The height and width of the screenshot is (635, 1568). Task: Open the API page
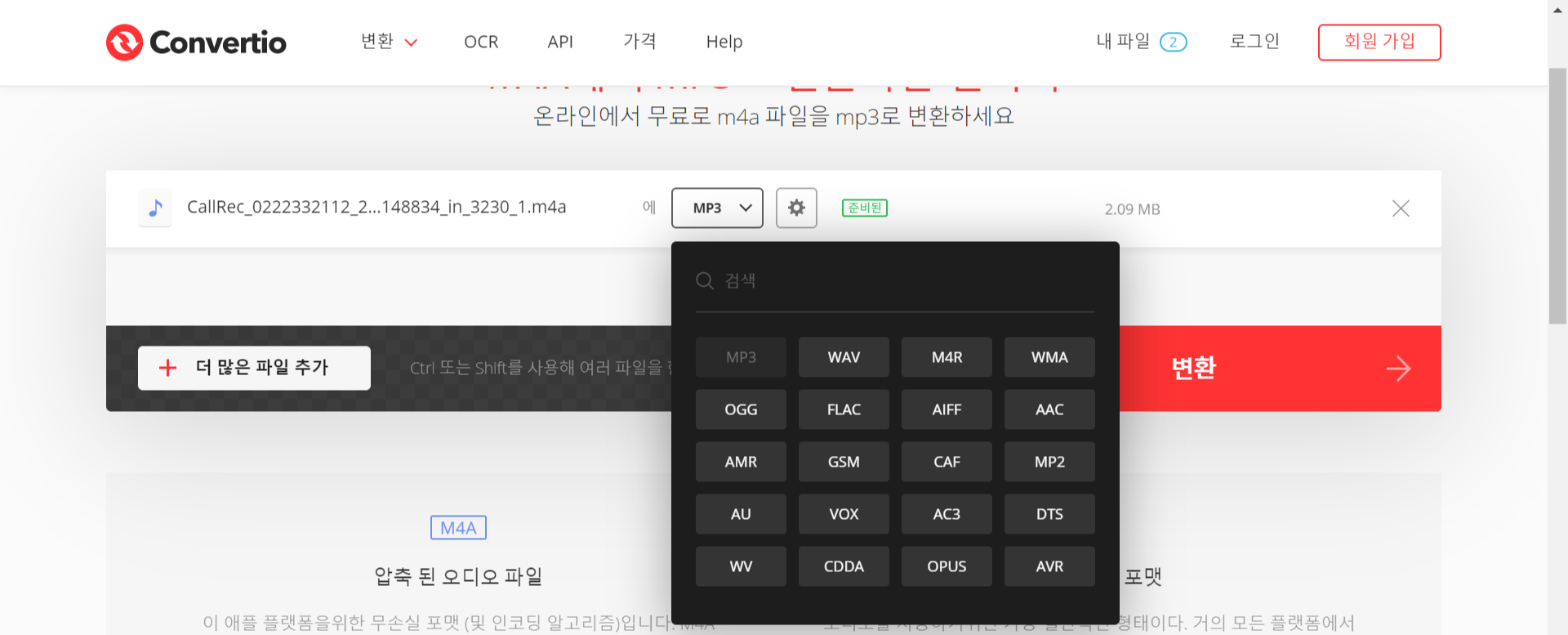pos(560,42)
